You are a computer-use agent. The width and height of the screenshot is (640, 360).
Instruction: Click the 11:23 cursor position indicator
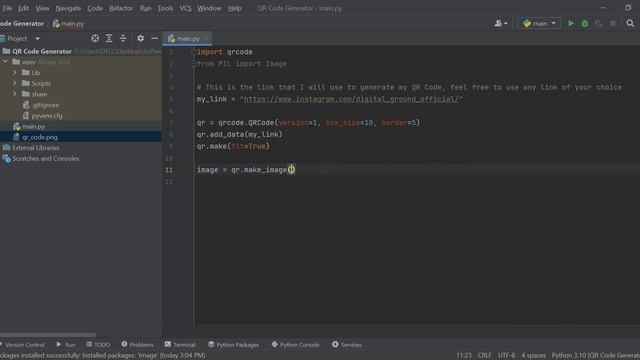464,356
